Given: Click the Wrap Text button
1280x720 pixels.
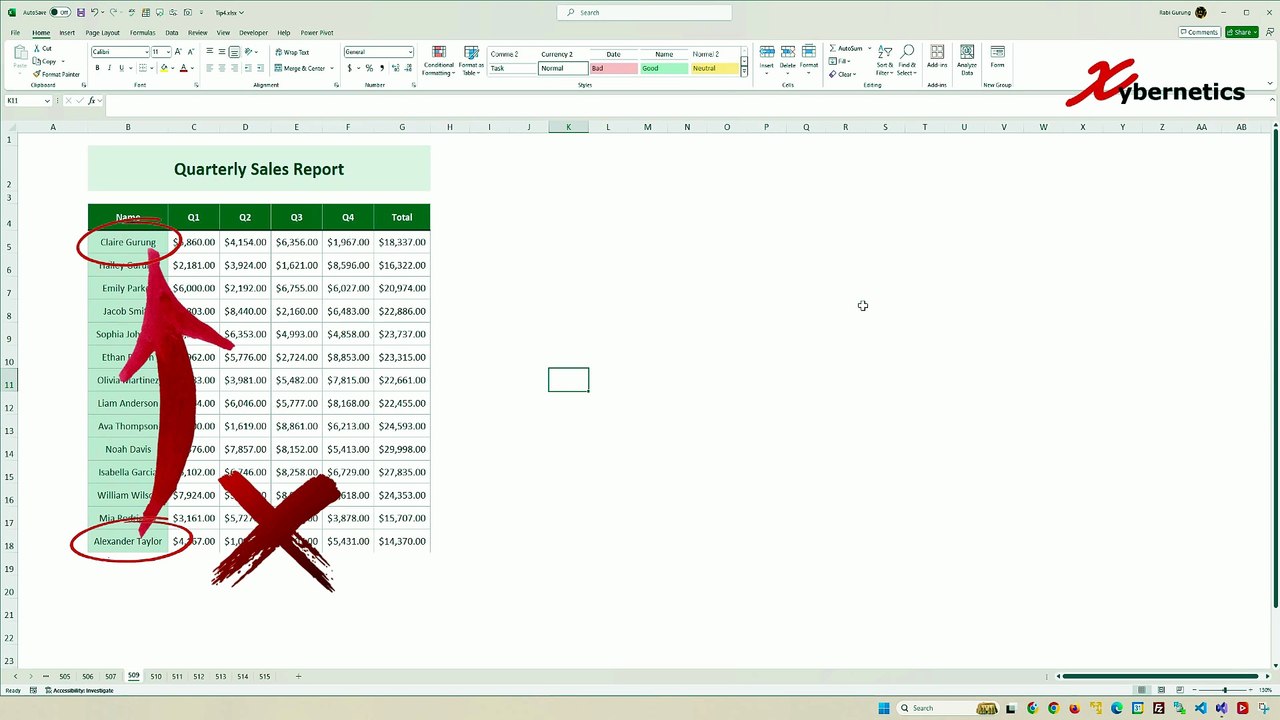Looking at the screenshot, I should (292, 52).
